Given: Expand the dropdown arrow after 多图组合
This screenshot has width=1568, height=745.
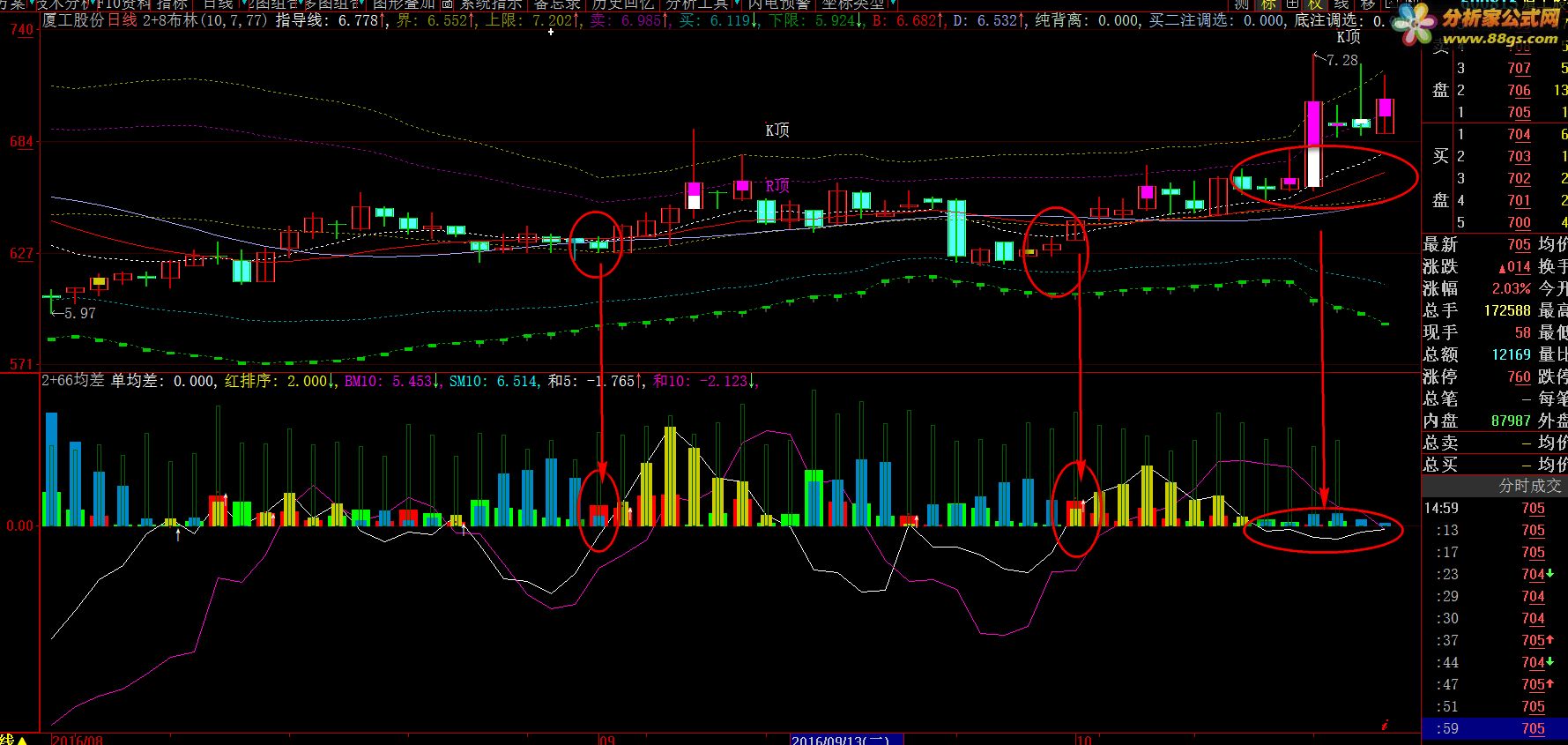Looking at the screenshot, I should coord(362,4).
